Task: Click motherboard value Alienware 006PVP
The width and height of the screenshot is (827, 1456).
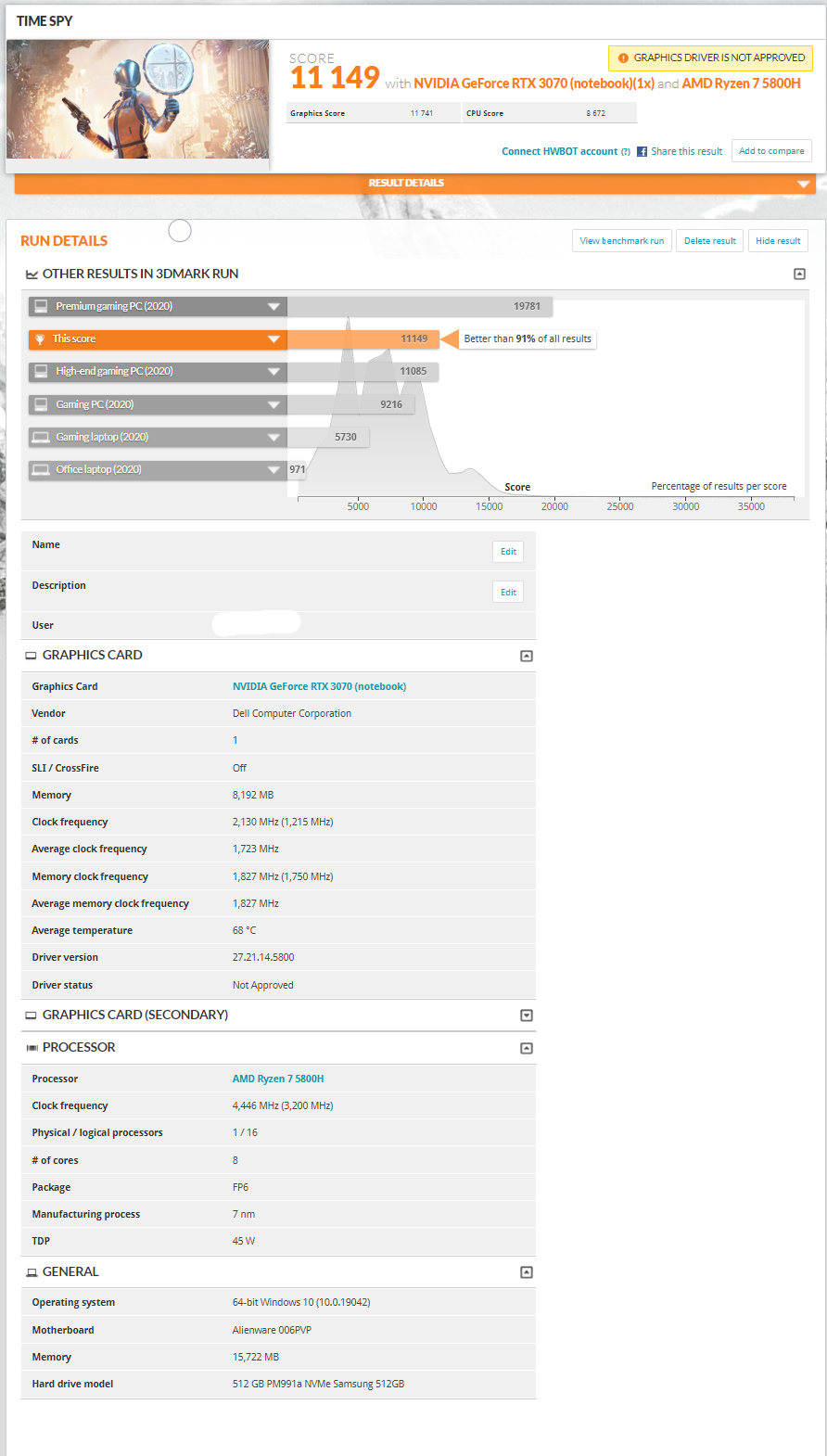Action: [x=272, y=1330]
